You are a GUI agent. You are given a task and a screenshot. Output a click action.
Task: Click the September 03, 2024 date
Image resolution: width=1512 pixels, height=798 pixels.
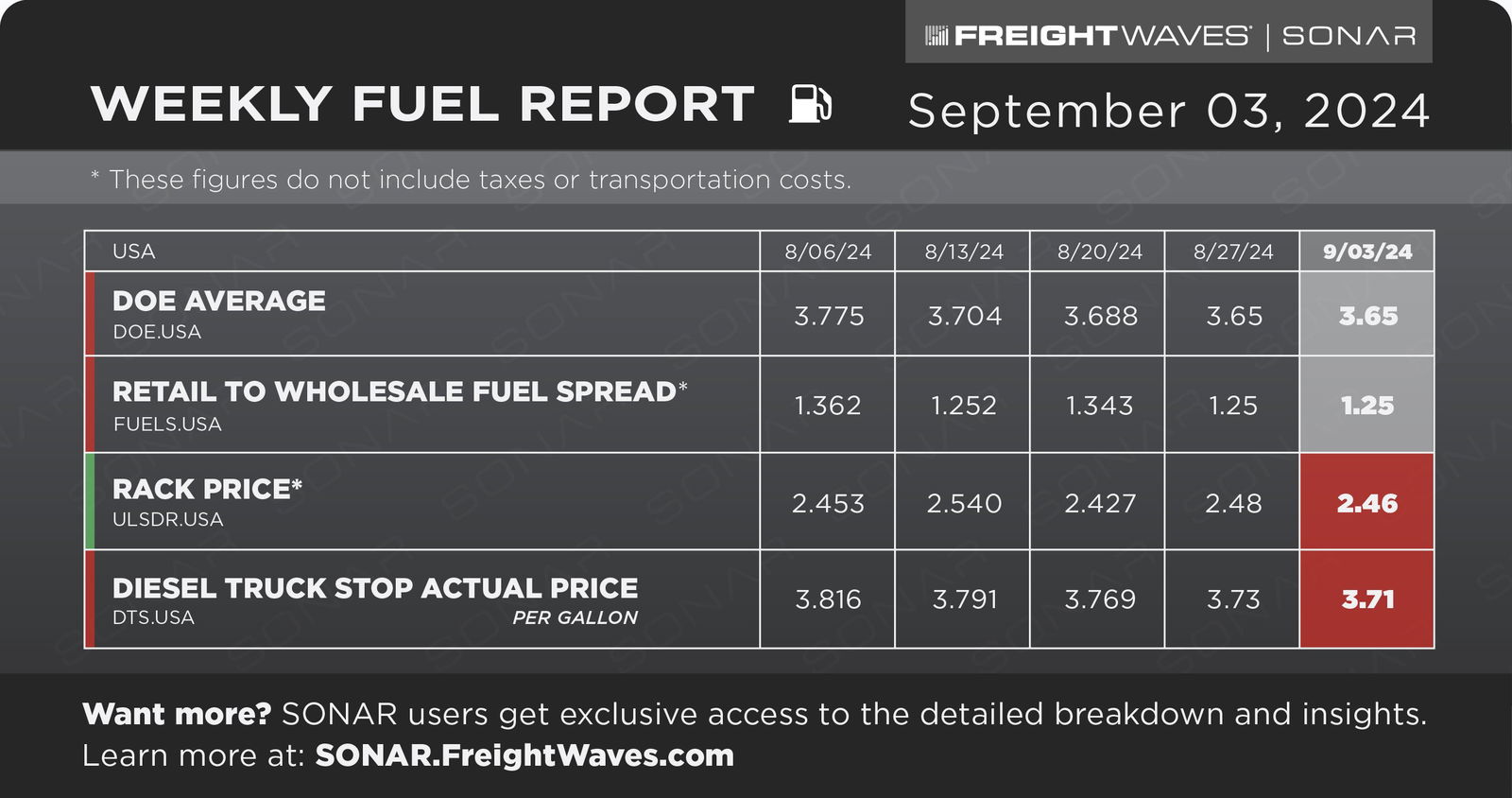[1169, 111]
